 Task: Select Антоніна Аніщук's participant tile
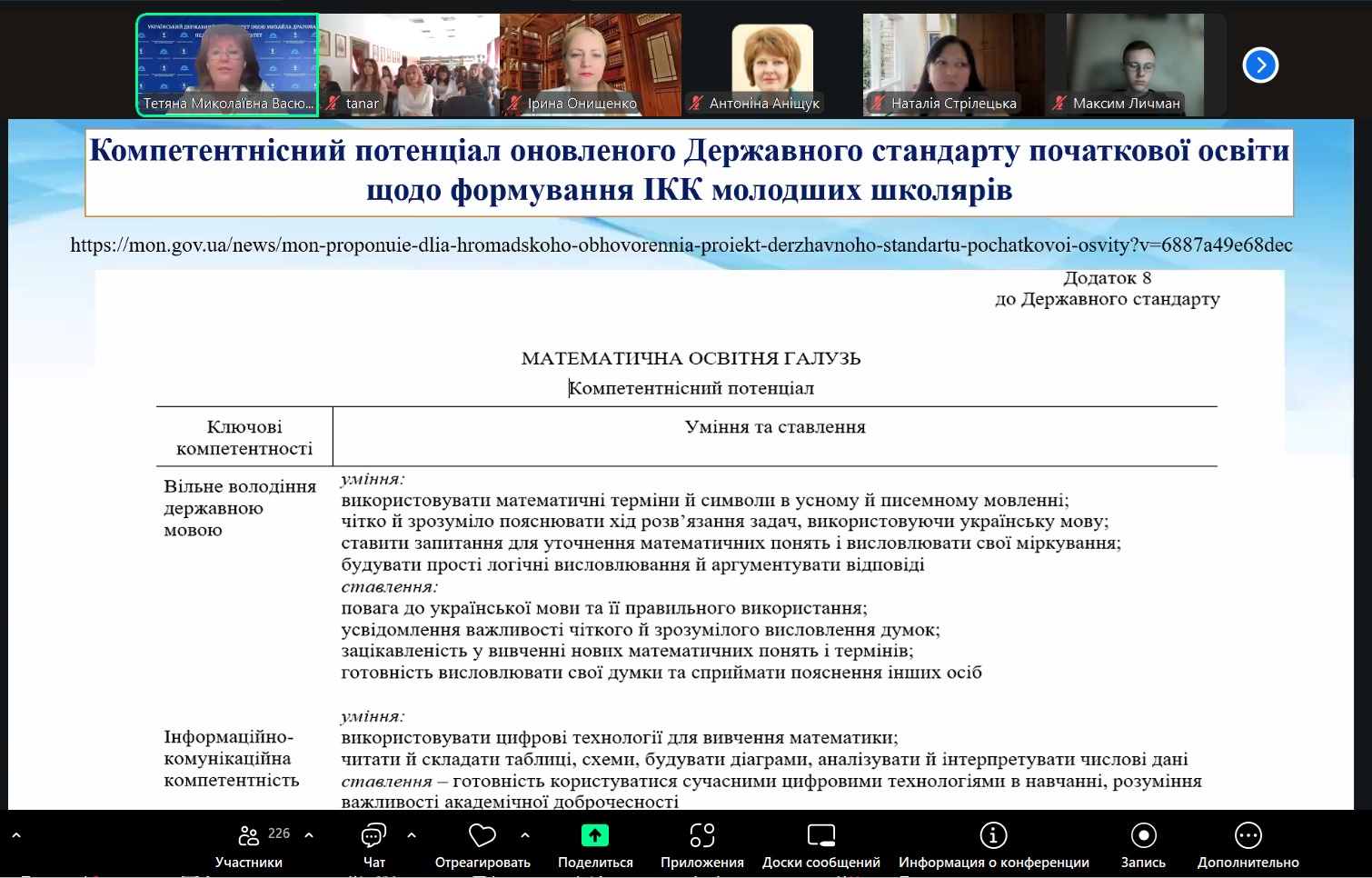[772, 64]
